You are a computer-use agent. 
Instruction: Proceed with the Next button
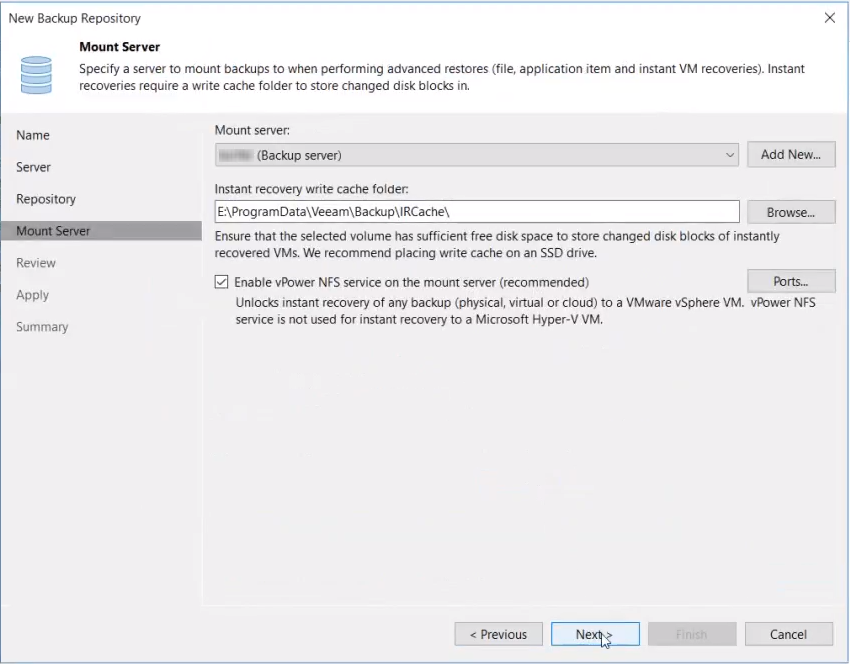click(594, 634)
